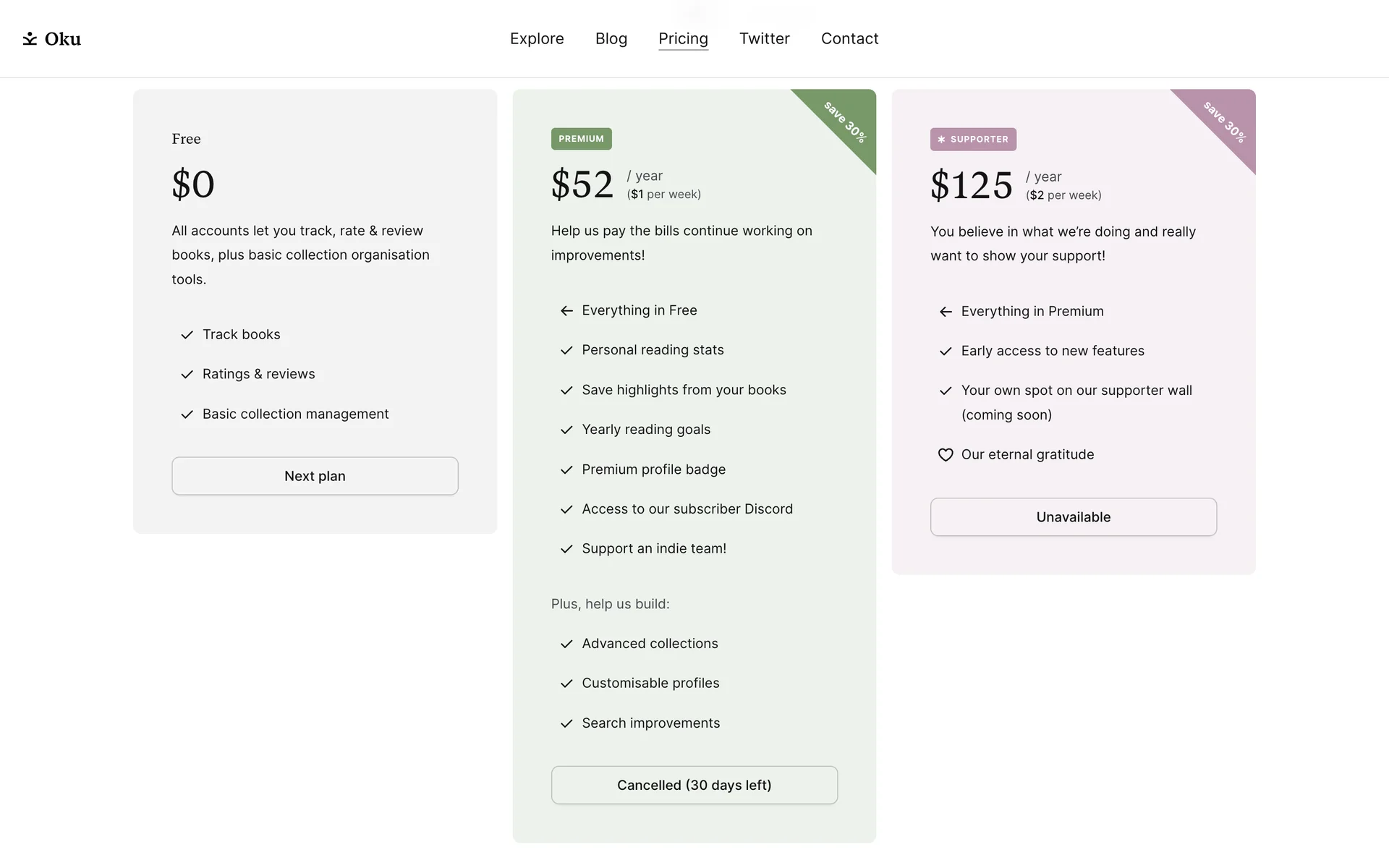This screenshot has width=1389, height=868.
Task: Open the Explore menu item
Action: pos(537,39)
